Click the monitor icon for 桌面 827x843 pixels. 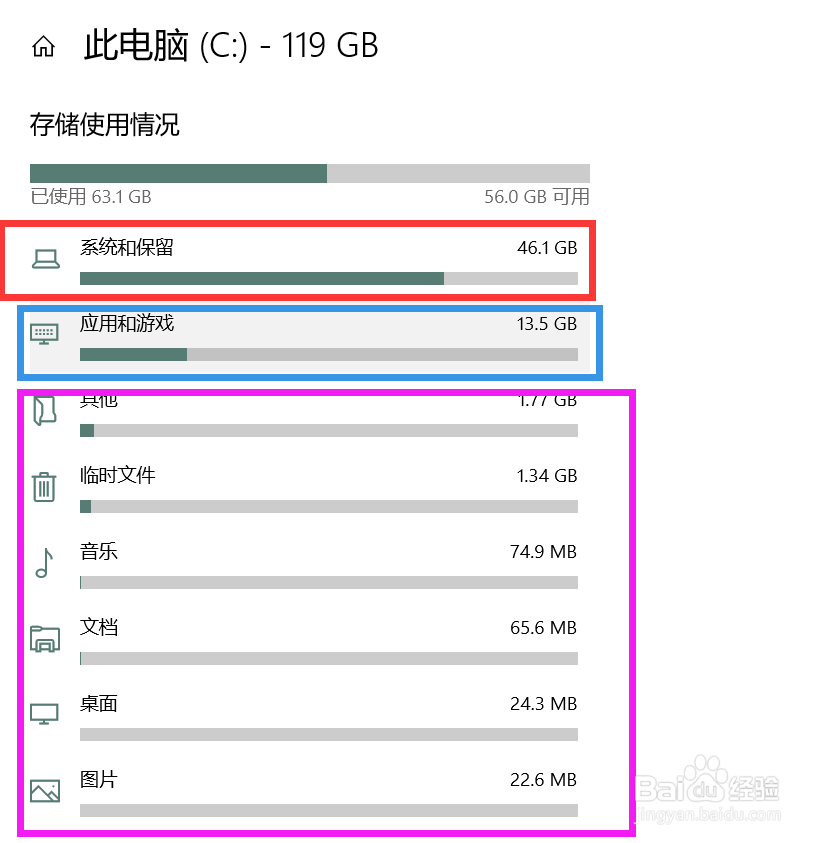45,714
